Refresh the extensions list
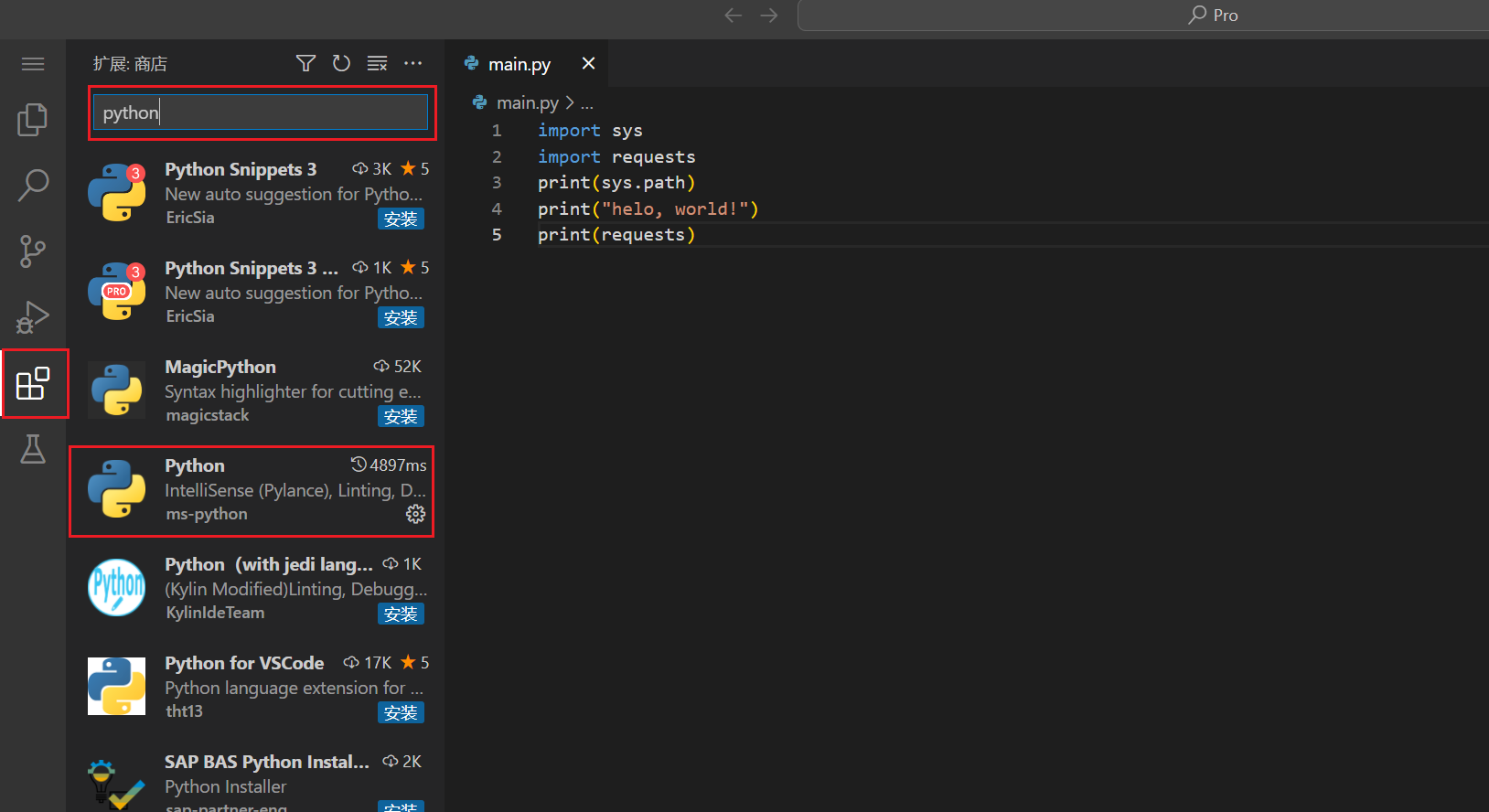 coord(341,63)
